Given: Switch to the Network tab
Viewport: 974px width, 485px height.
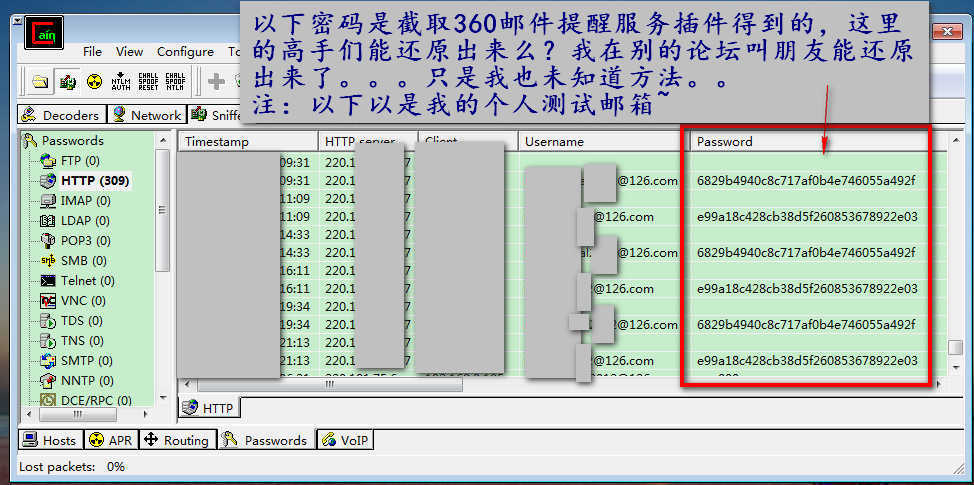Looking at the screenshot, I should coord(148,115).
